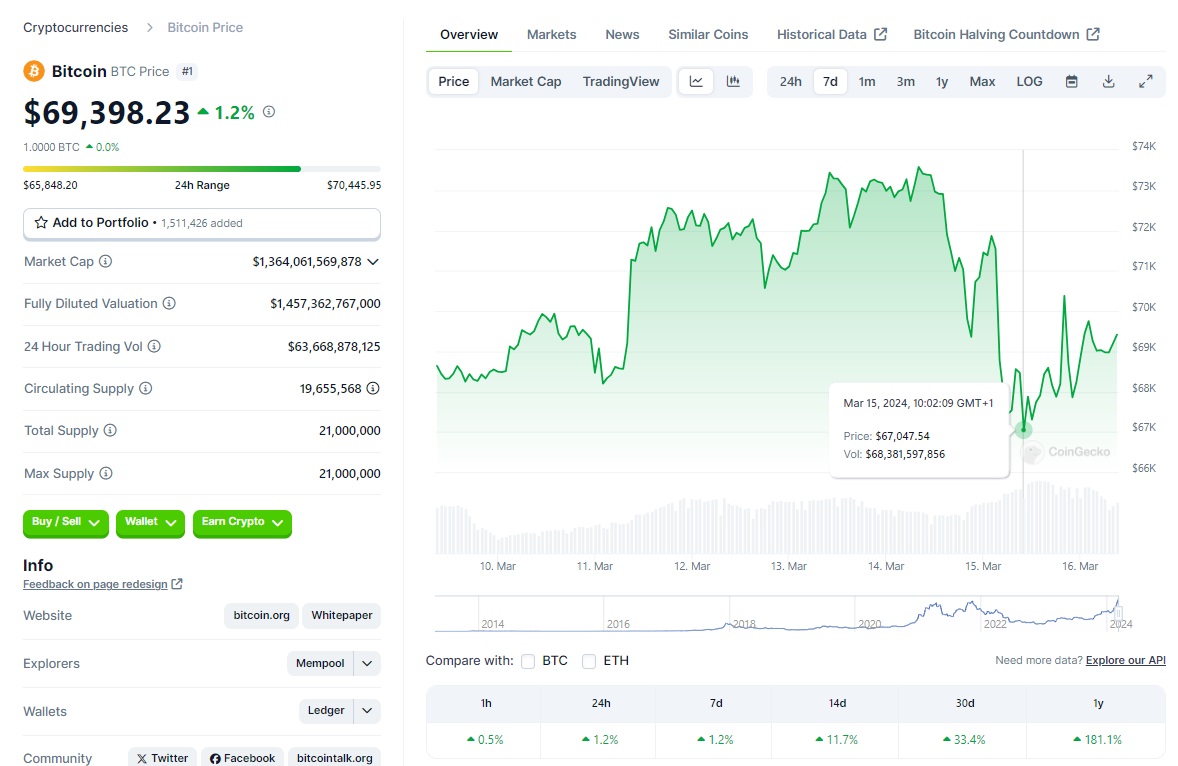Enable LOG scale on chart

coord(1029,81)
